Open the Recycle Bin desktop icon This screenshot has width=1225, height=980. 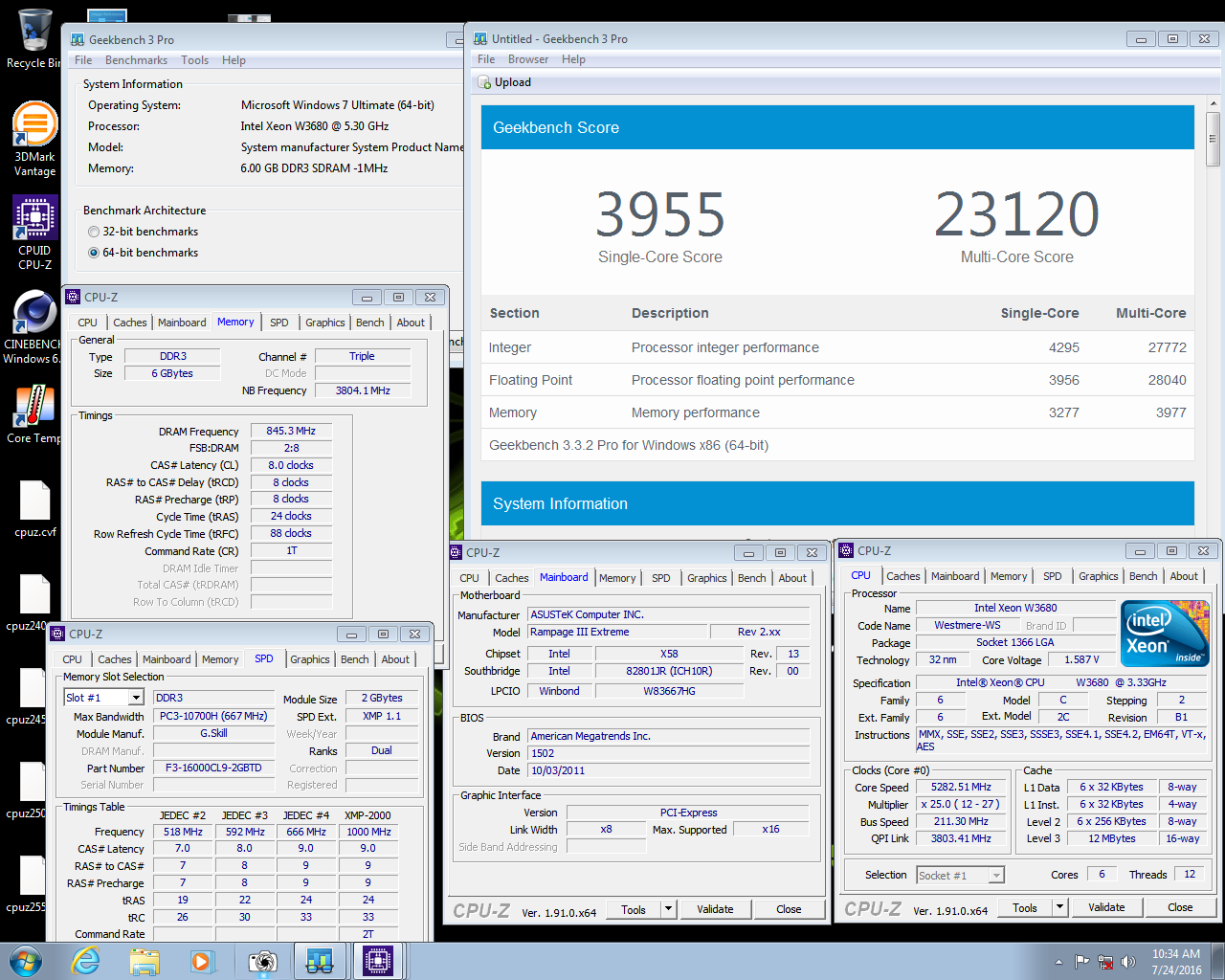tap(33, 38)
